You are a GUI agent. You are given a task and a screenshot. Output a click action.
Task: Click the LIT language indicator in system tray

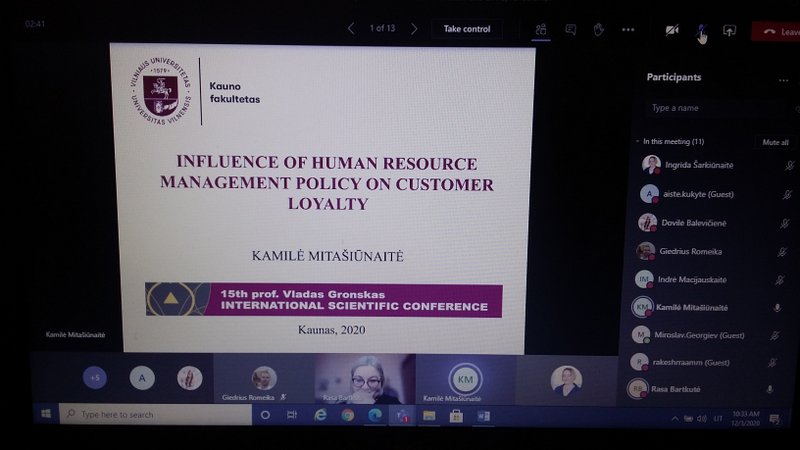[x=718, y=419]
